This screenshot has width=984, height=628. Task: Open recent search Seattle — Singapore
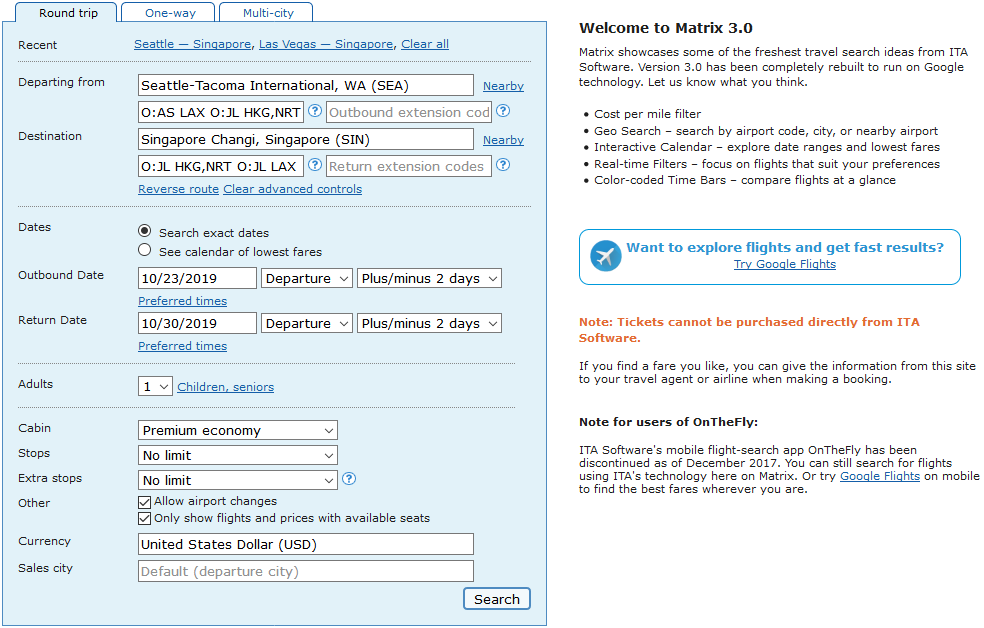click(192, 44)
